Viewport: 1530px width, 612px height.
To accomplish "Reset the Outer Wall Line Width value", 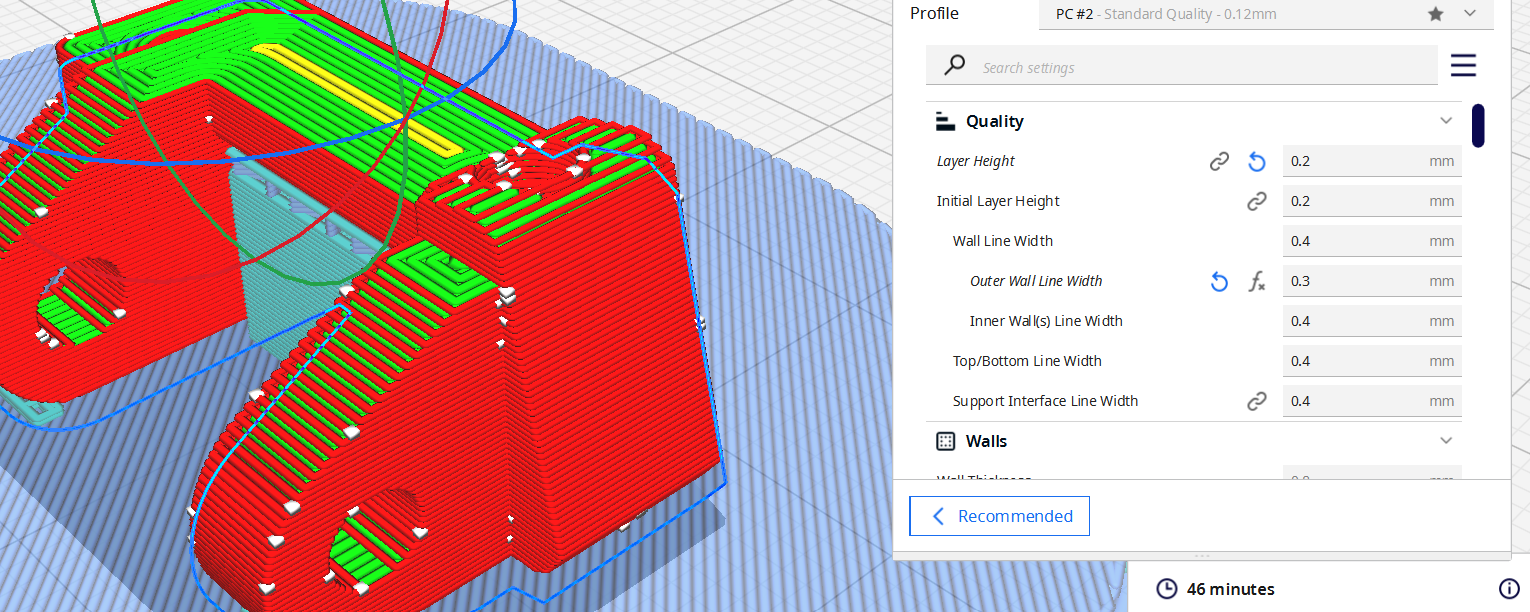I will click(x=1219, y=281).
